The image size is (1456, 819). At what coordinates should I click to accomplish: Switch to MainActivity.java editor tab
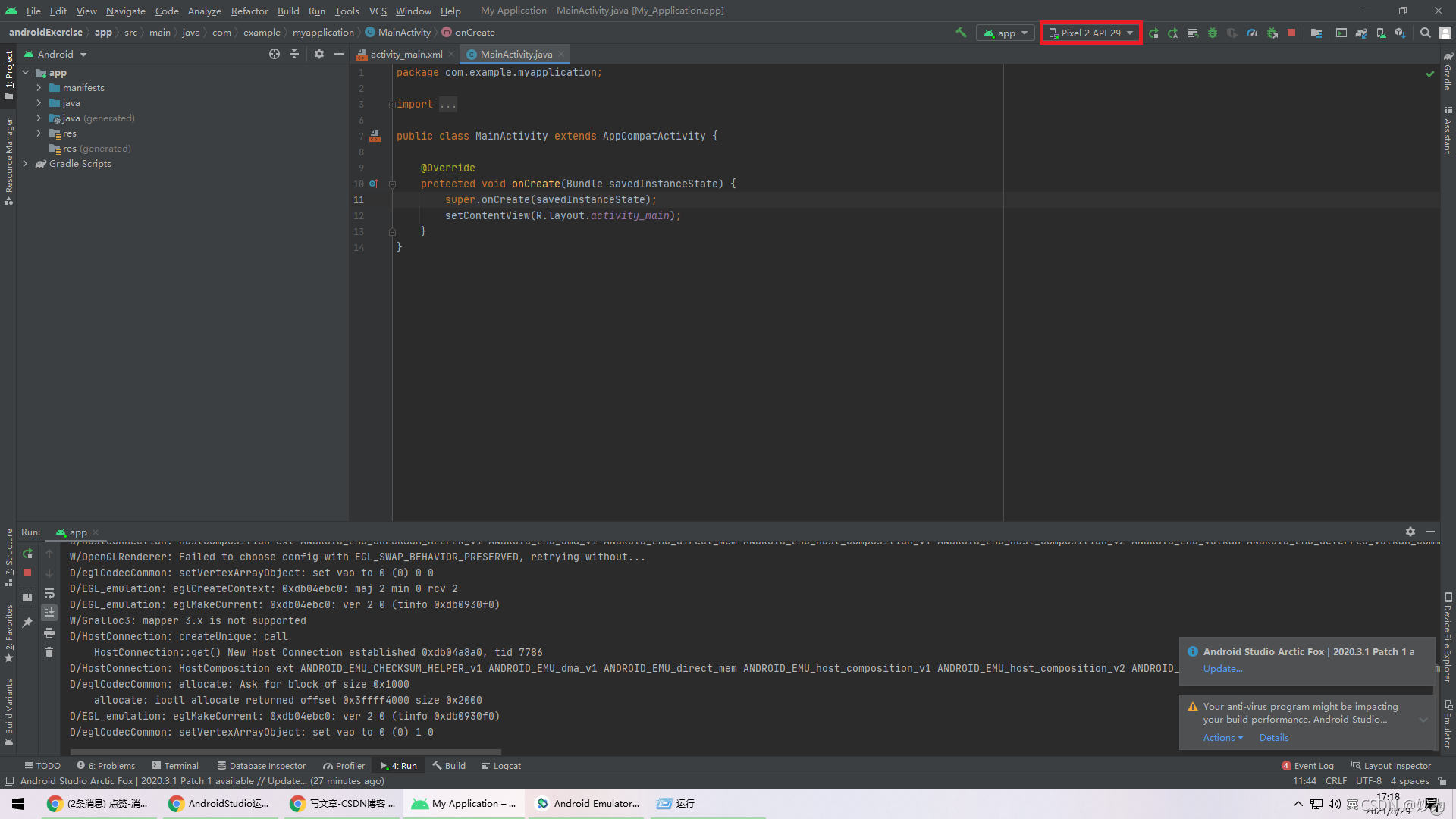tap(516, 53)
